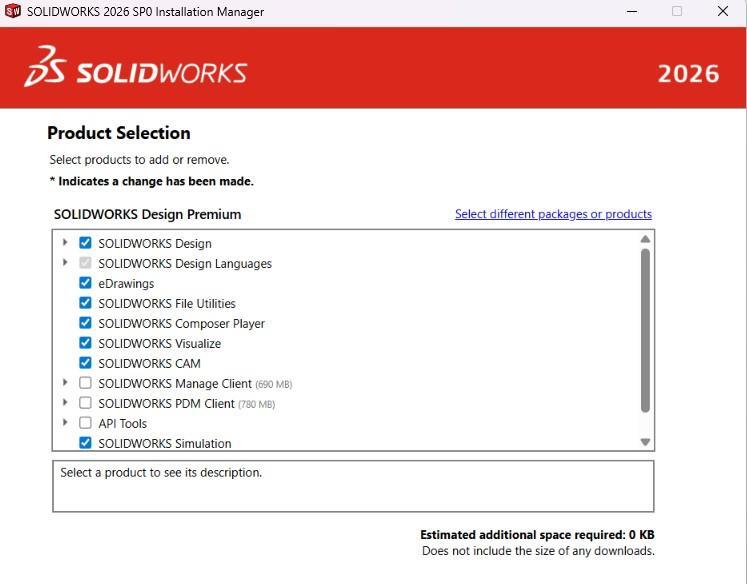Select the SOLIDWORKS Simulation label
The image size is (747, 584).
pyautogui.click(x=165, y=444)
